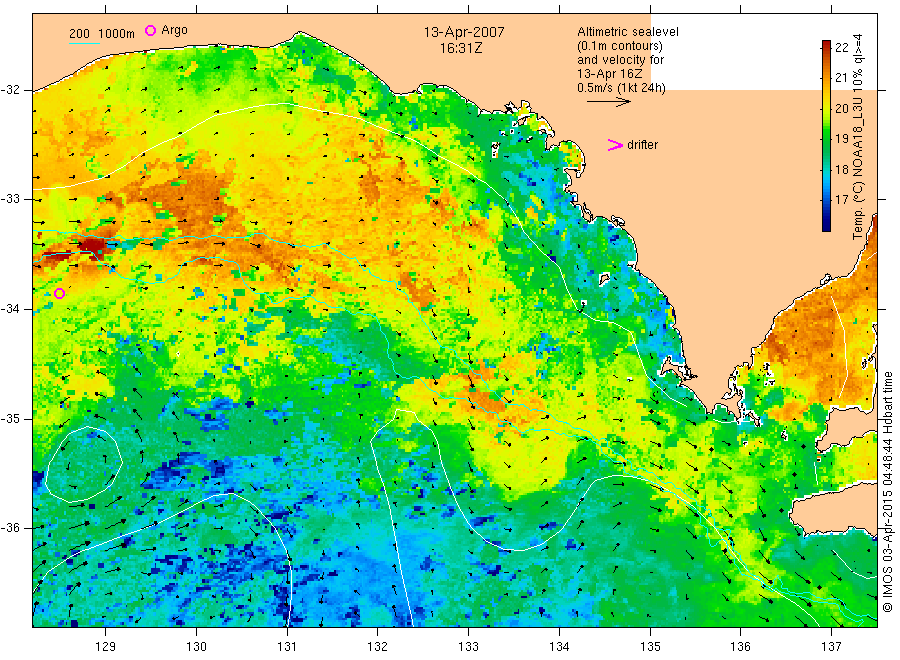
Task: Click the longitude label 132
Action: (x=378, y=647)
